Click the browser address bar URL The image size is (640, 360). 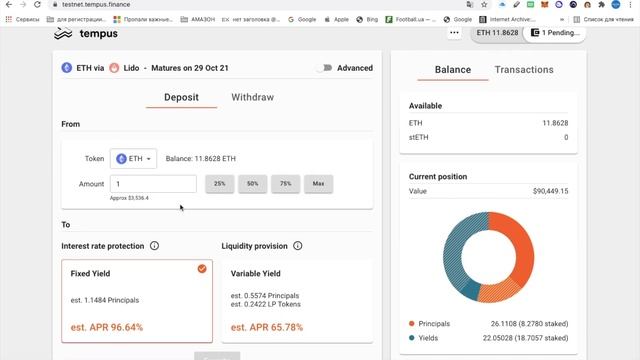tap(96, 4)
